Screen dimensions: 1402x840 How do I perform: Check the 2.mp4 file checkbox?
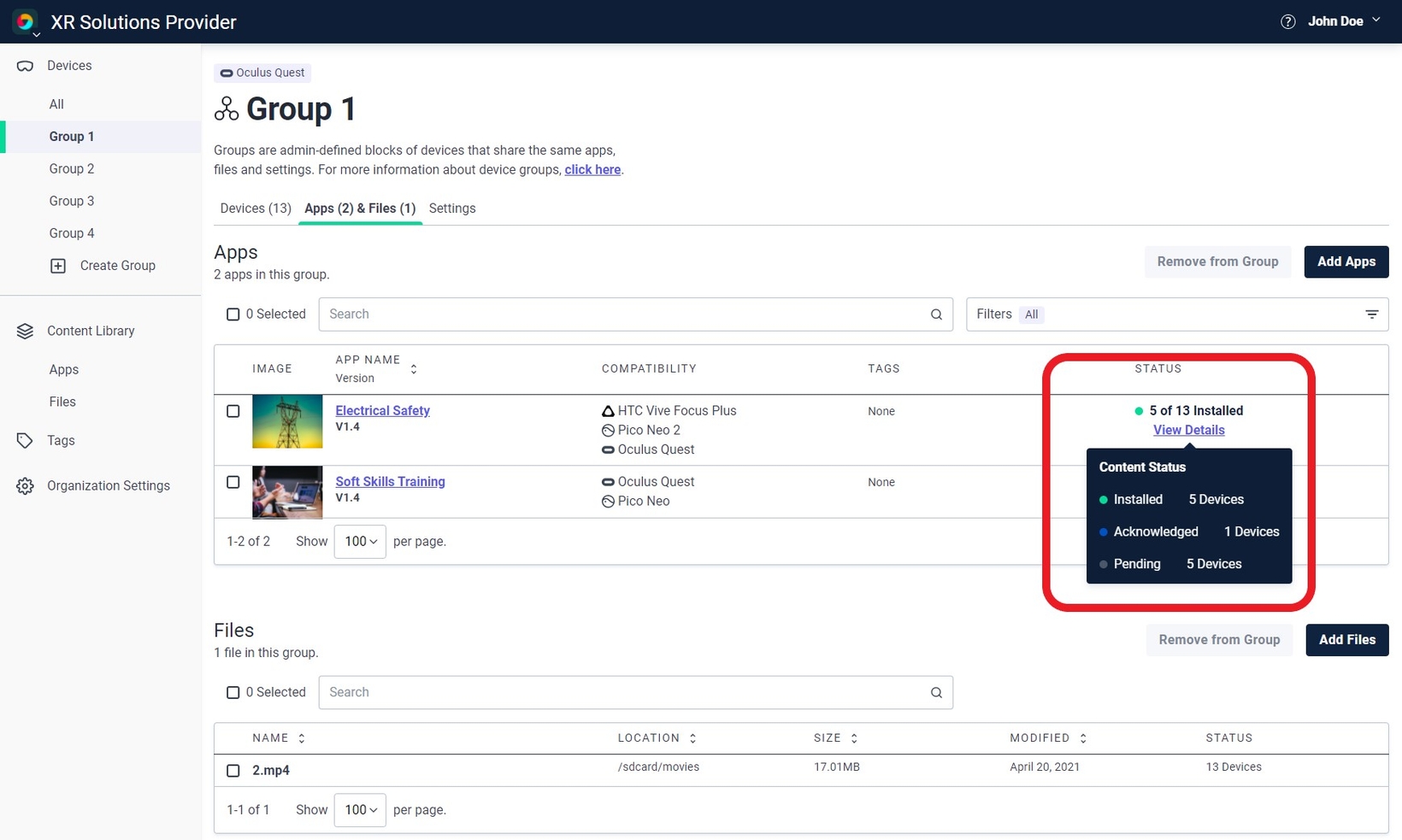[233, 771]
